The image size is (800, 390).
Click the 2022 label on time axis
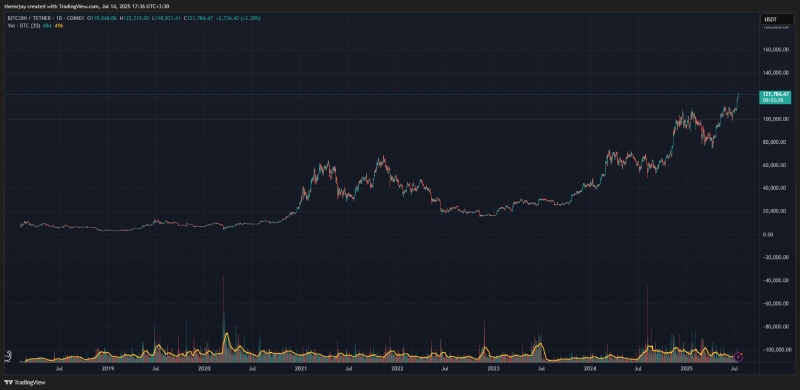(397, 368)
